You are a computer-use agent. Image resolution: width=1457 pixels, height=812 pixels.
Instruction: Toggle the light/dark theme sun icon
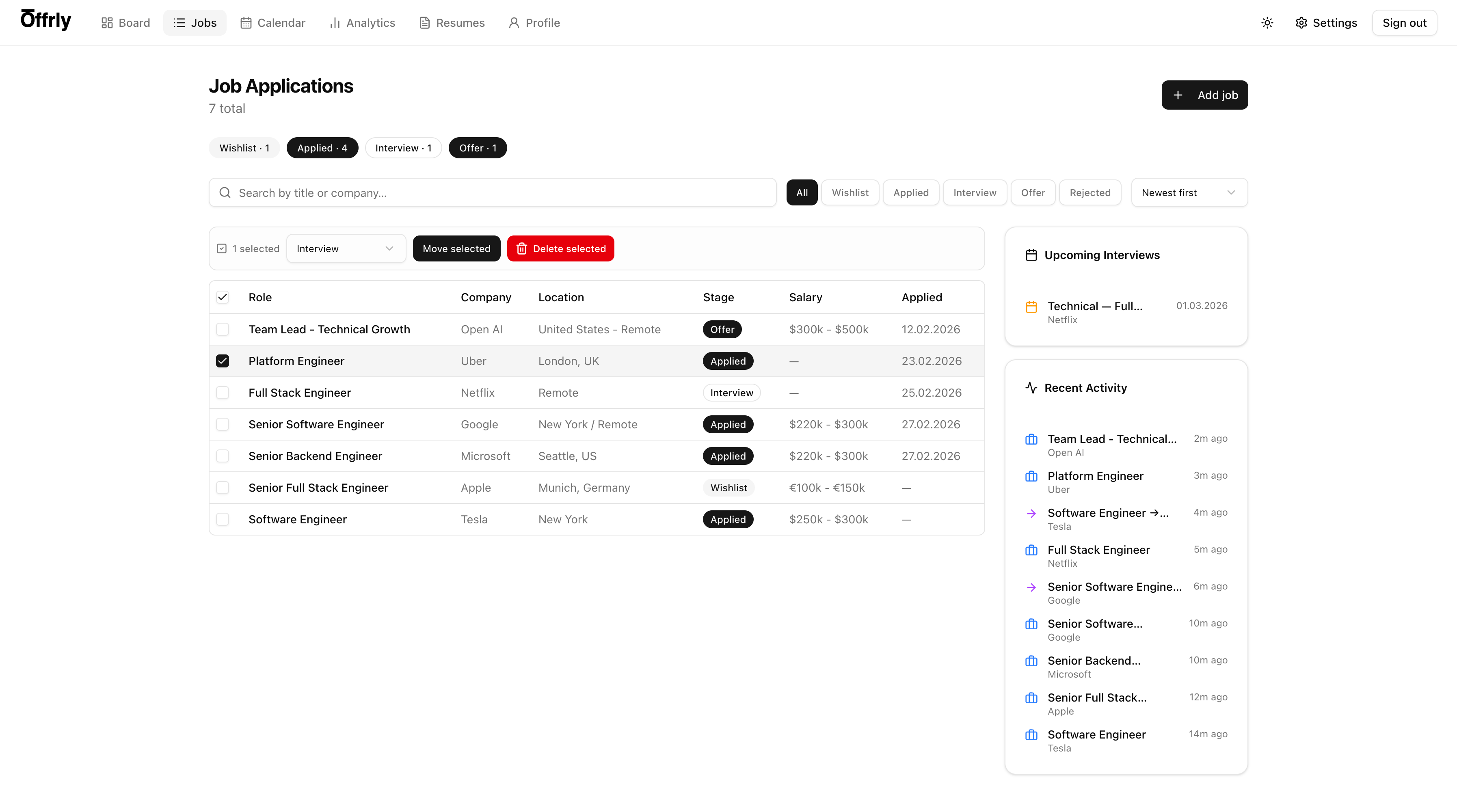[1267, 23]
